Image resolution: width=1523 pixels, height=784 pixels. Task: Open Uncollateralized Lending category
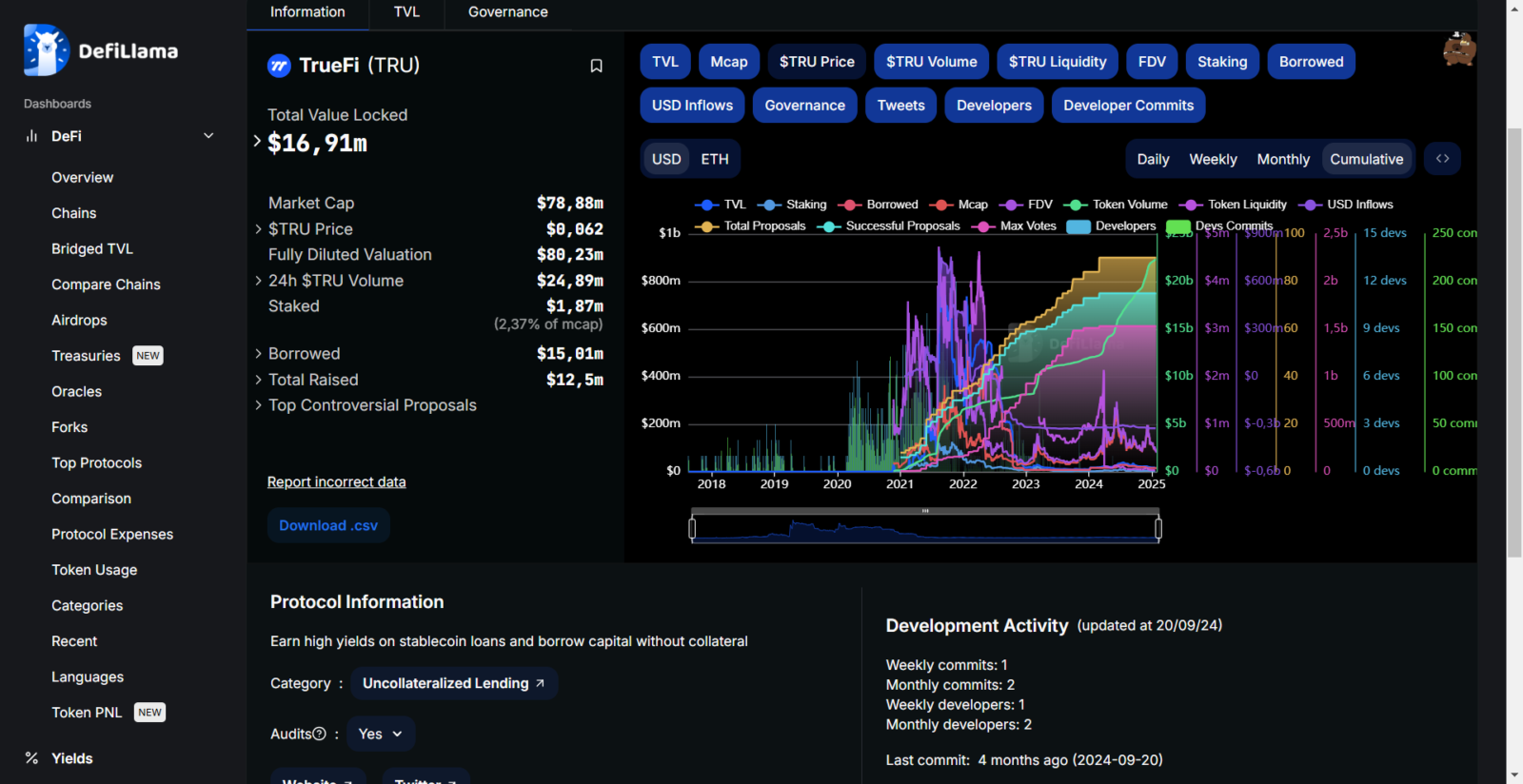(x=454, y=683)
